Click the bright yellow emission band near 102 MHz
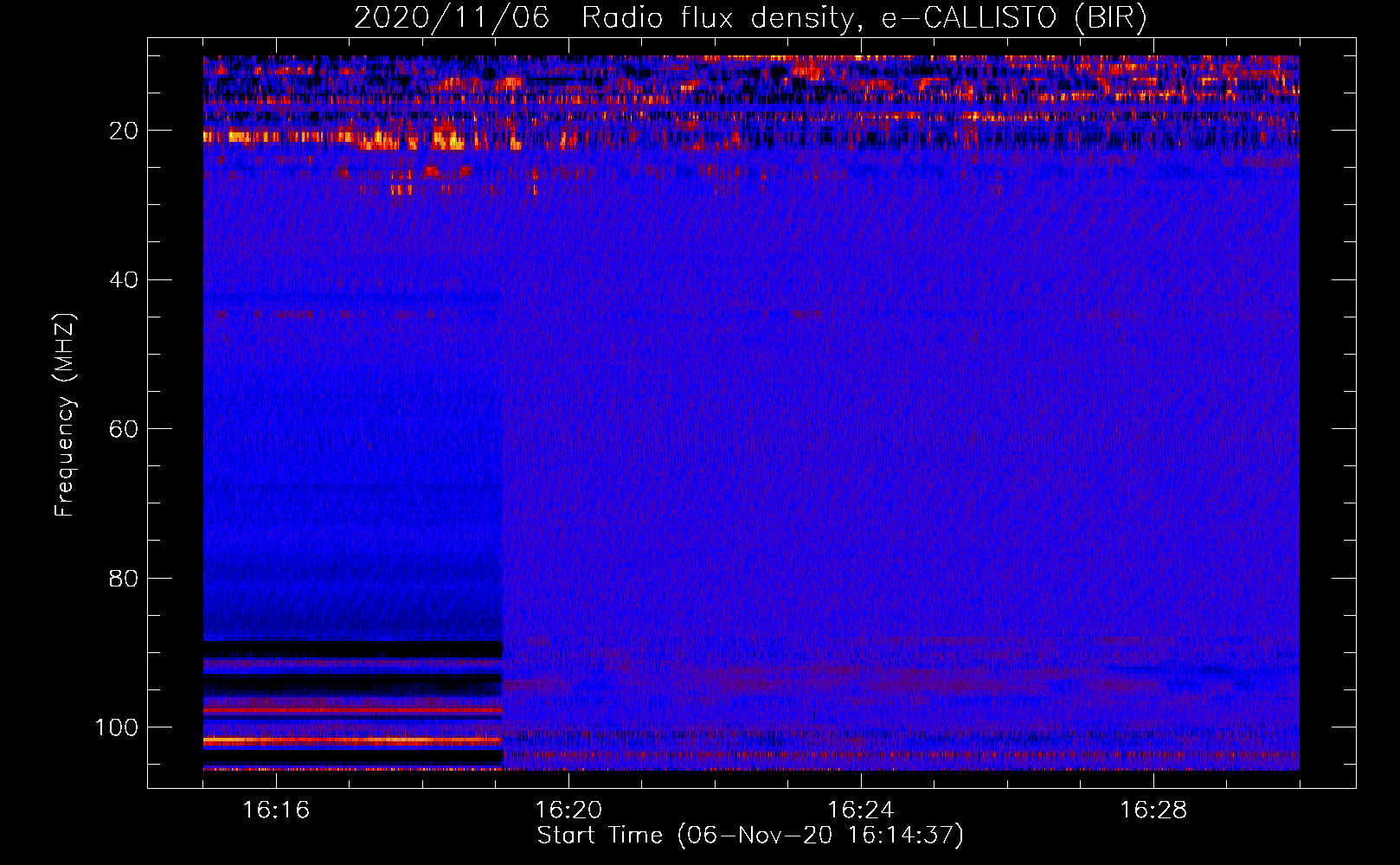 tap(352, 740)
